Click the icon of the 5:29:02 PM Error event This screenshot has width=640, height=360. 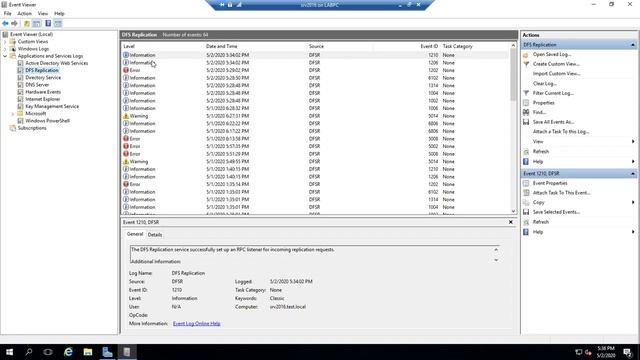126,70
